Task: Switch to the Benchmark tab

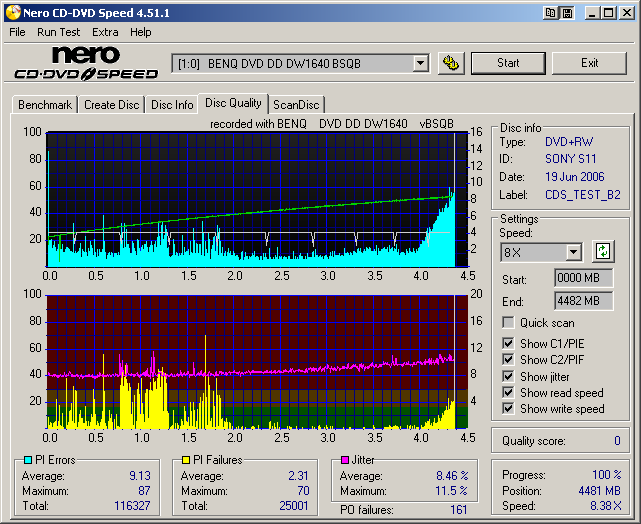Action: [45, 105]
